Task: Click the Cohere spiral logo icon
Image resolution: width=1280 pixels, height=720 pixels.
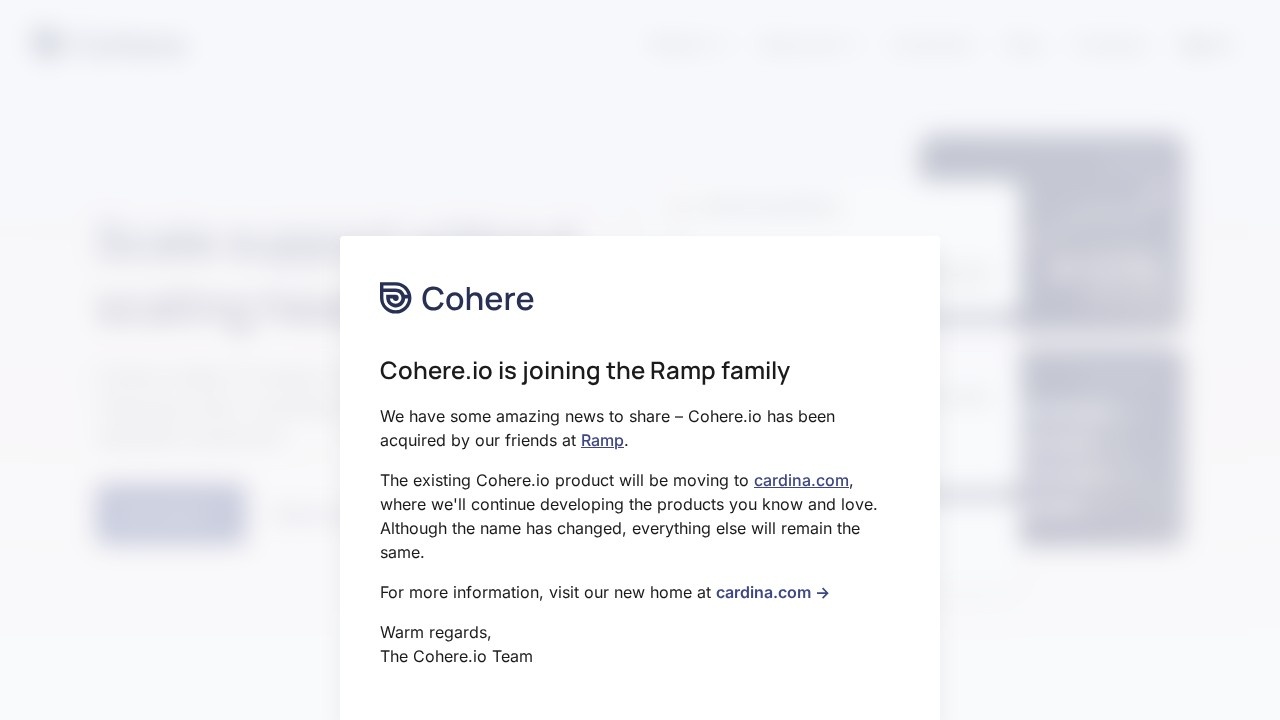Action: pyautogui.click(x=395, y=297)
